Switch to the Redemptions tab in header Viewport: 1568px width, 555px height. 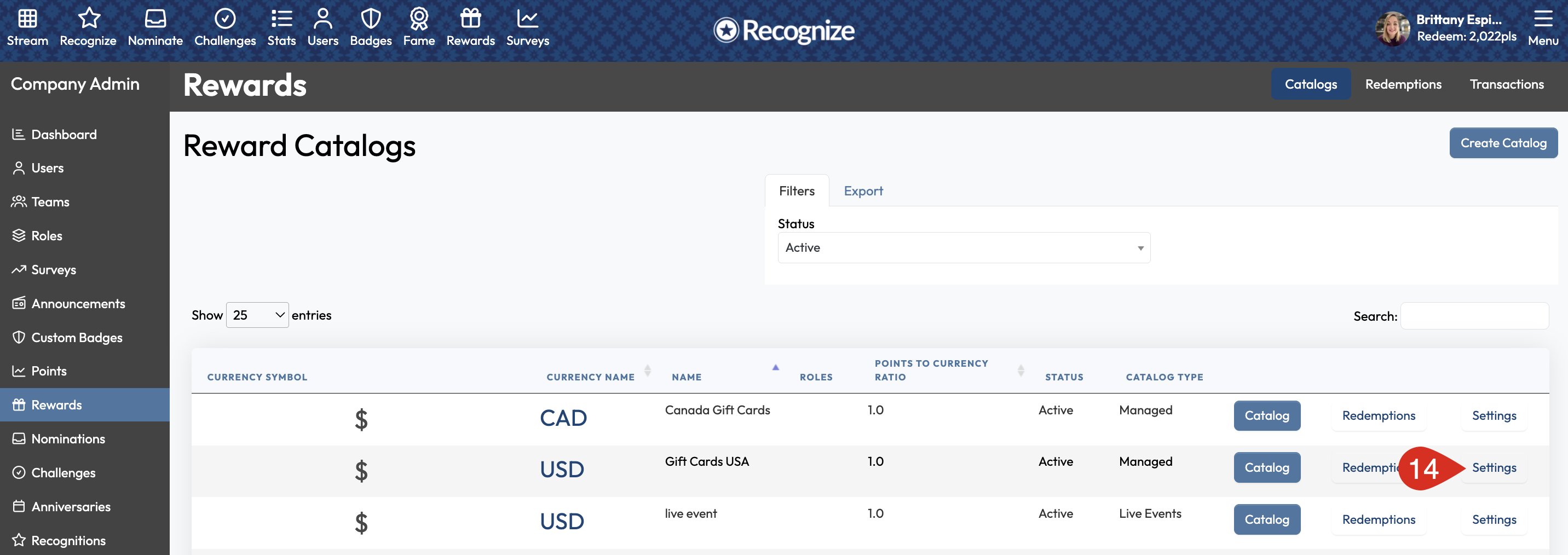tap(1403, 84)
